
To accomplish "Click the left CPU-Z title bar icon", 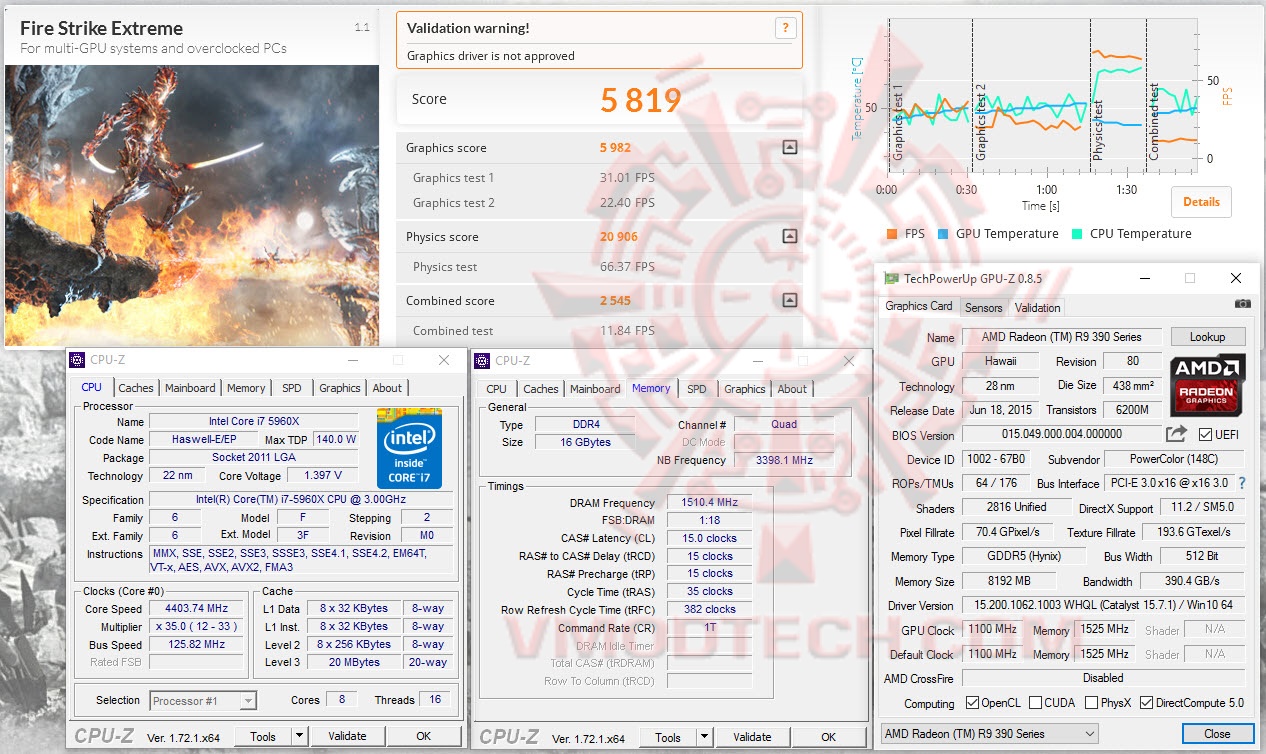I will [x=78, y=360].
